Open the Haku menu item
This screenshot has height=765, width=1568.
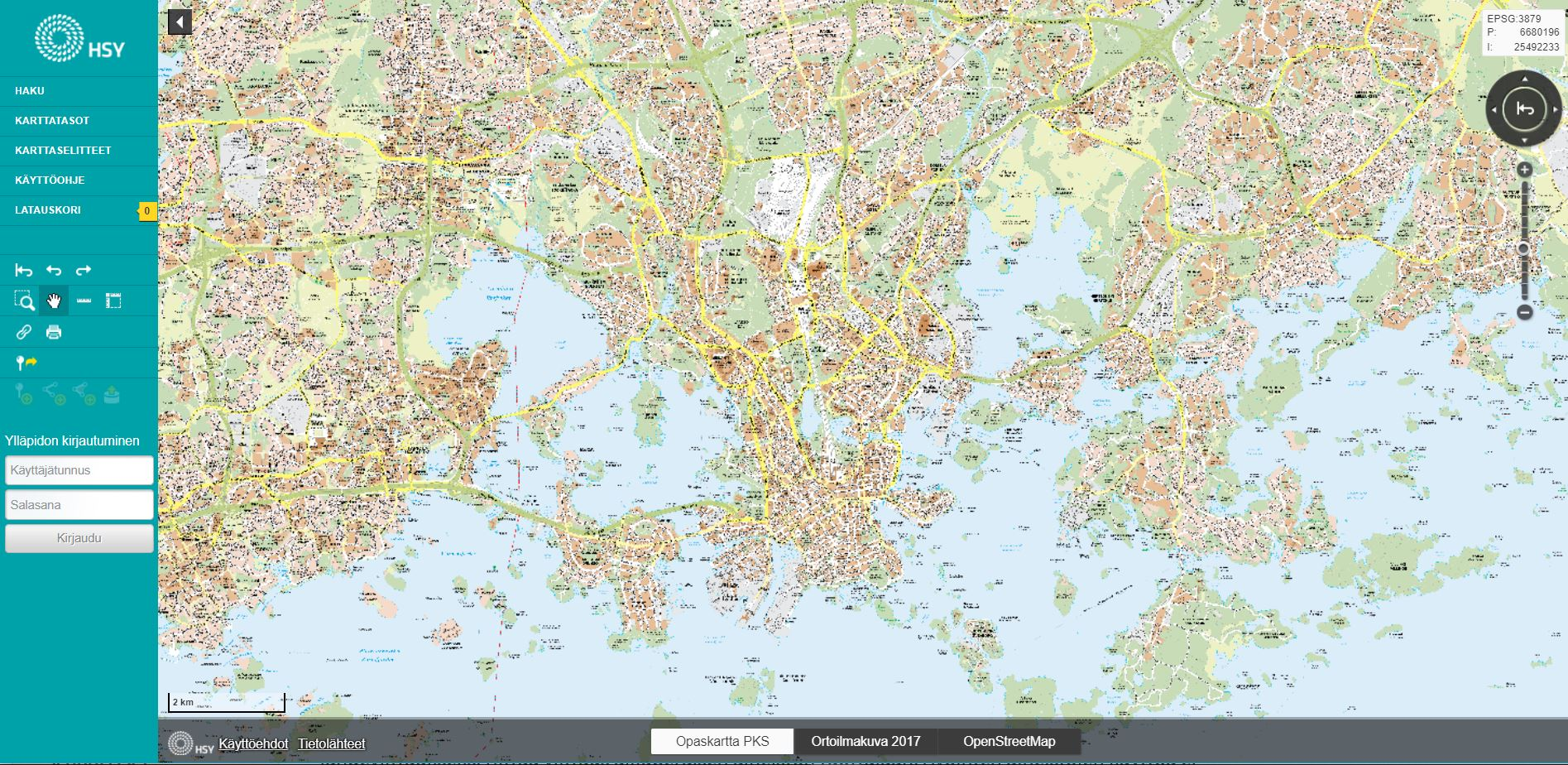(30, 91)
